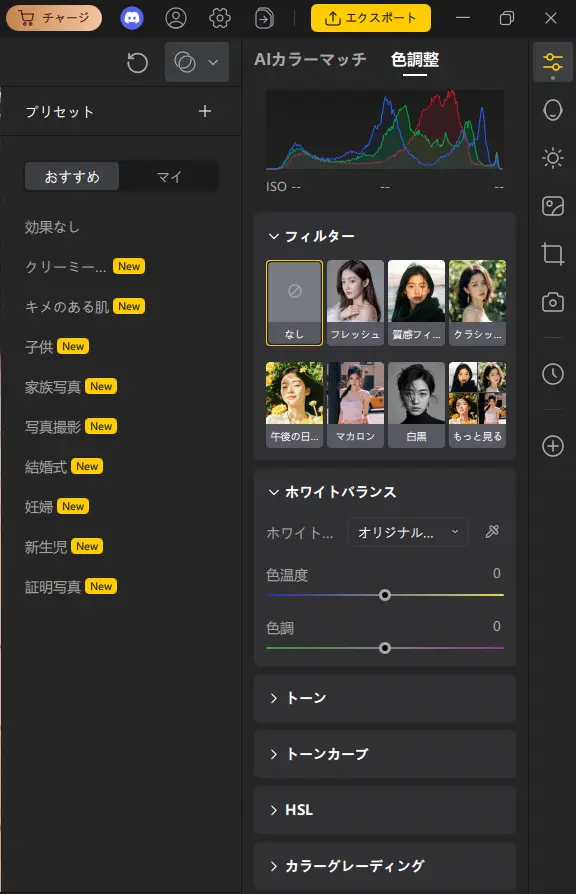
Task: Click the overlapping circles compare icon
Action: [x=184, y=62]
